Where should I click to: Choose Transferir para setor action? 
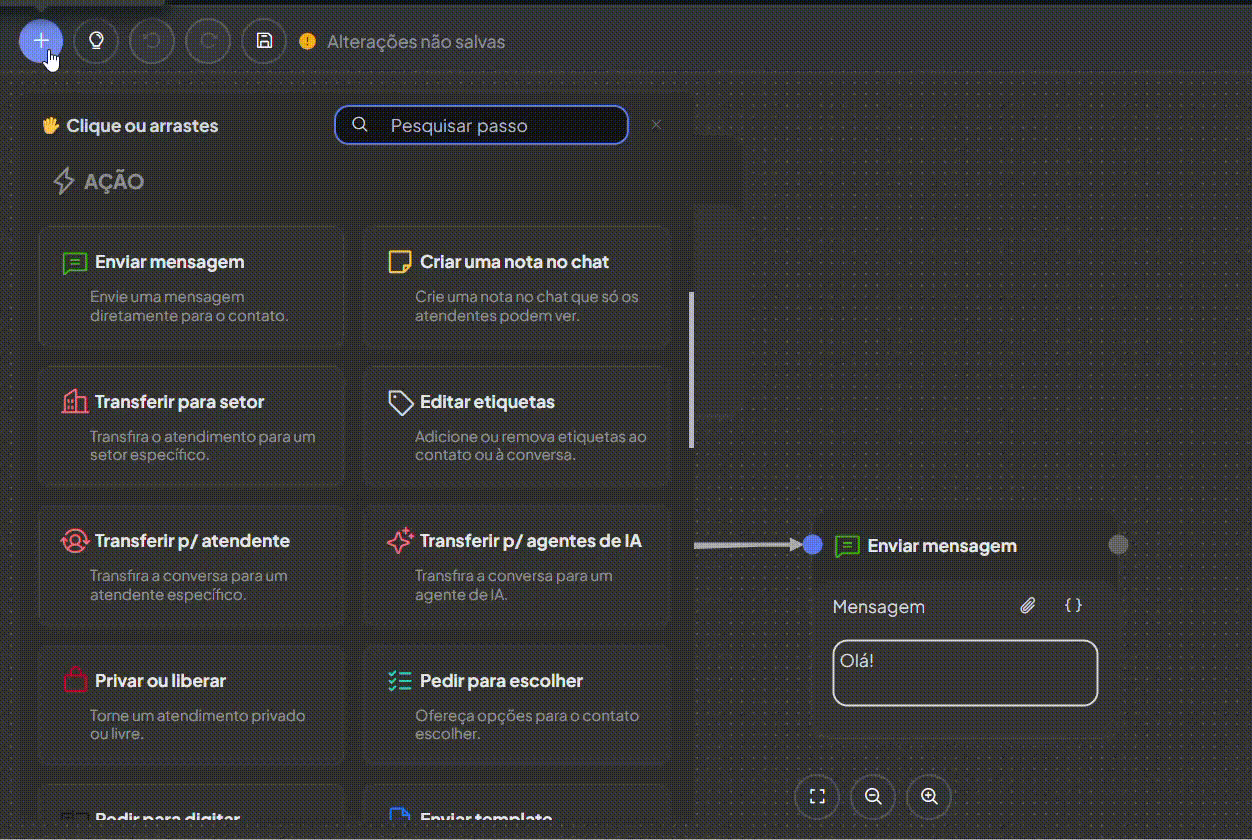tap(192, 426)
